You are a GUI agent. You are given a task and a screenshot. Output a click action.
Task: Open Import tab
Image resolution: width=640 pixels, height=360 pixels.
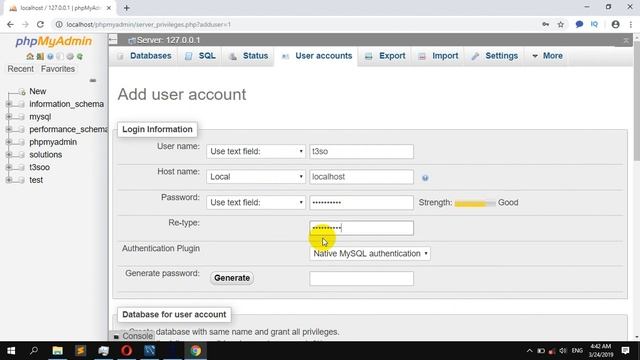(438, 56)
